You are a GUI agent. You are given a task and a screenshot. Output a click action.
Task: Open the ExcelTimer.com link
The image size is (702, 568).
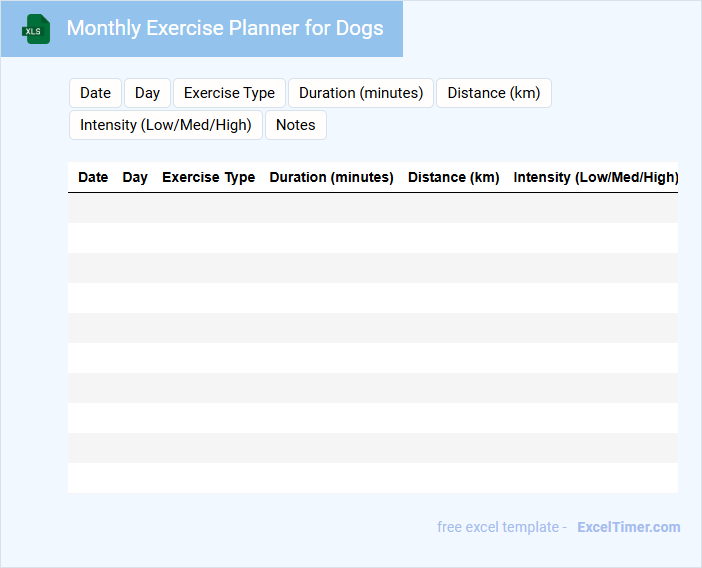click(628, 527)
